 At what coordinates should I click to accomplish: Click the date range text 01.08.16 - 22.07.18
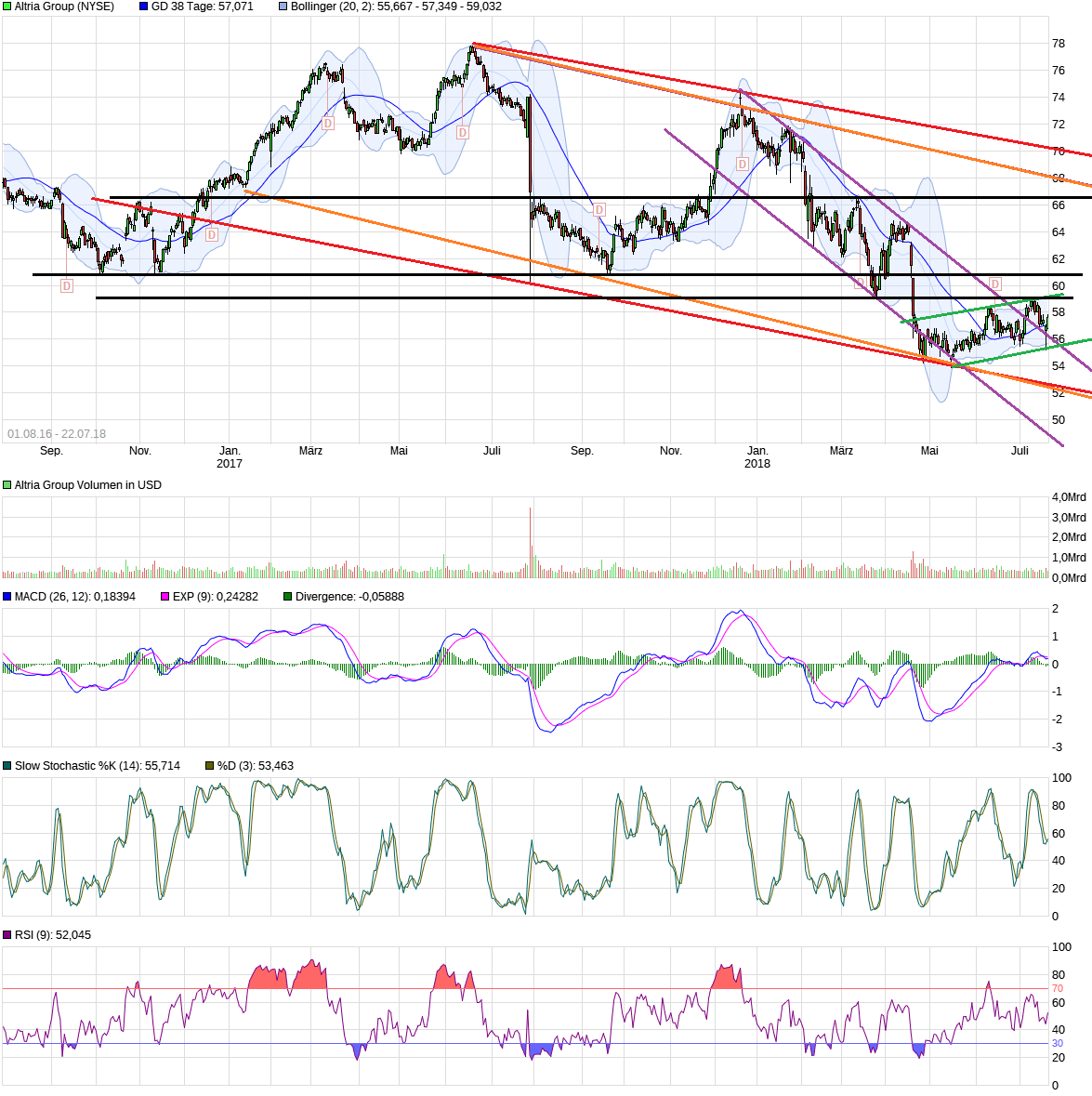pos(57,432)
